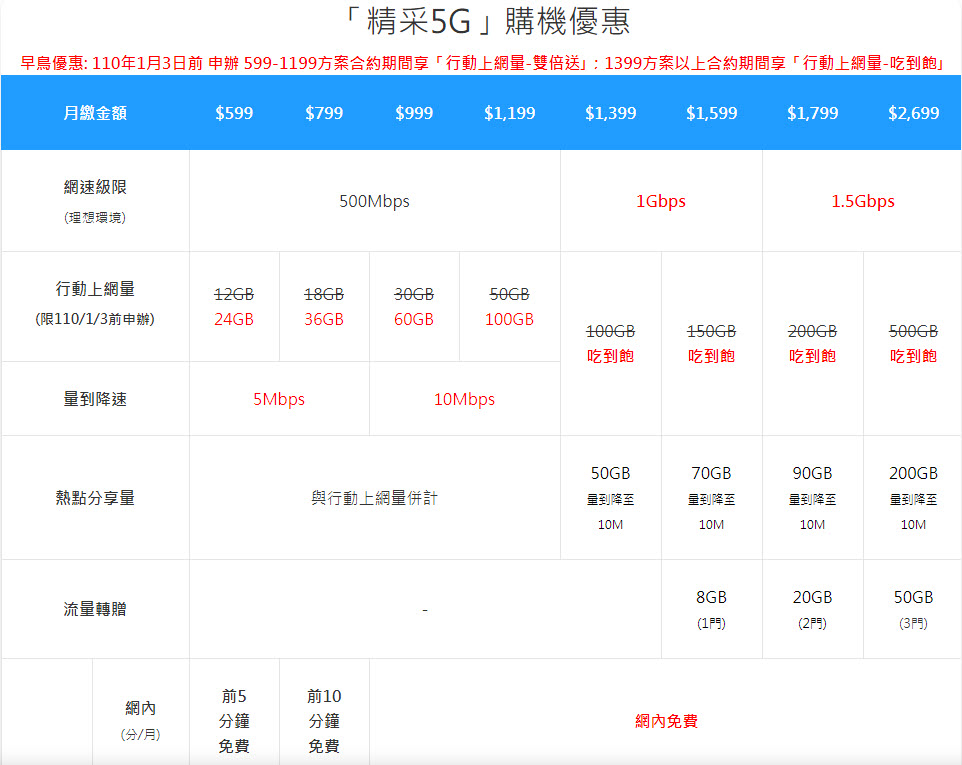Select the 10Mbps throttled speed text

[464, 399]
